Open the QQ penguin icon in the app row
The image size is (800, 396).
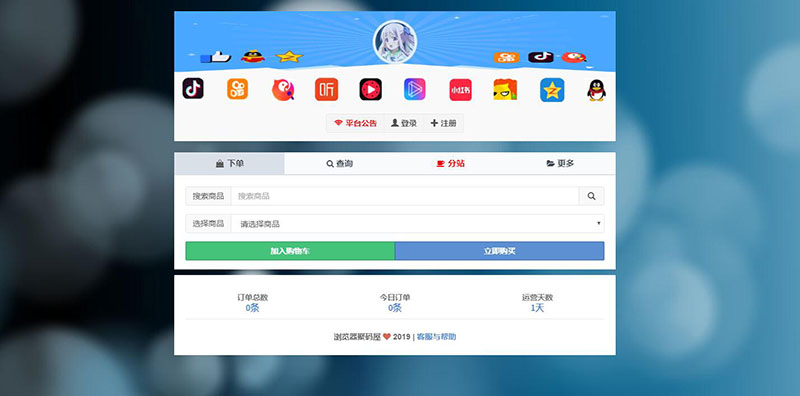pos(596,90)
